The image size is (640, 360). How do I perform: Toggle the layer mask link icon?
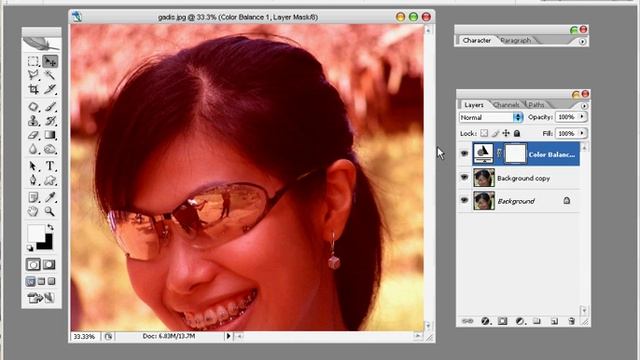tap(499, 153)
